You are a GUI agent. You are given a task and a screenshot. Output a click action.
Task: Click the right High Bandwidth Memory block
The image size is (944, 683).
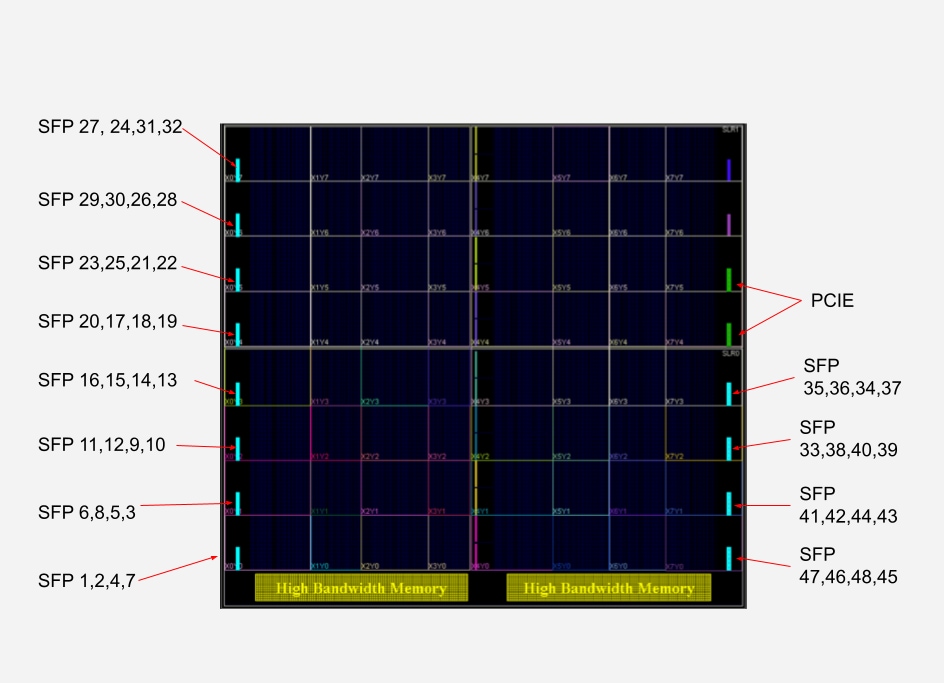[609, 587]
